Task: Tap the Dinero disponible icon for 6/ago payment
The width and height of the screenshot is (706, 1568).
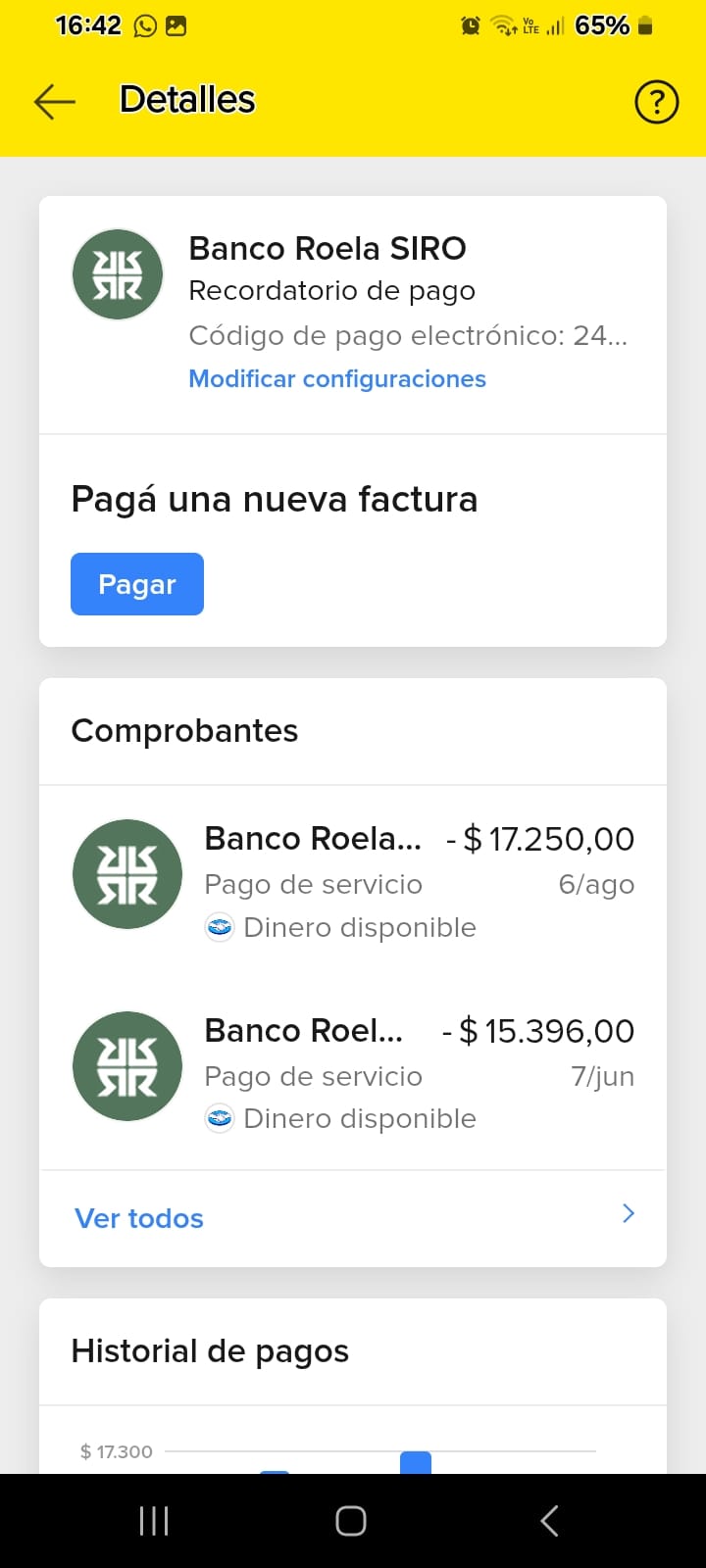Action: point(220,927)
